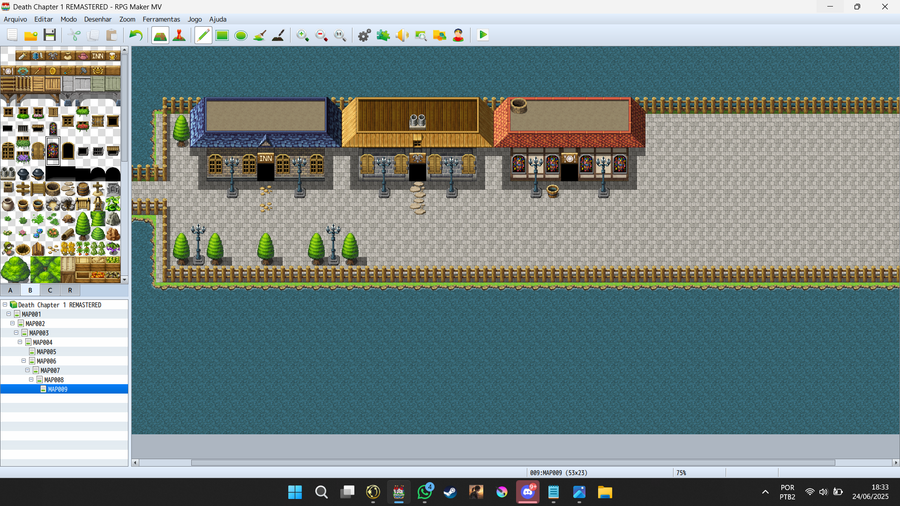Switch to Map editing mode
This screenshot has width=900, height=506.
pos(160,35)
